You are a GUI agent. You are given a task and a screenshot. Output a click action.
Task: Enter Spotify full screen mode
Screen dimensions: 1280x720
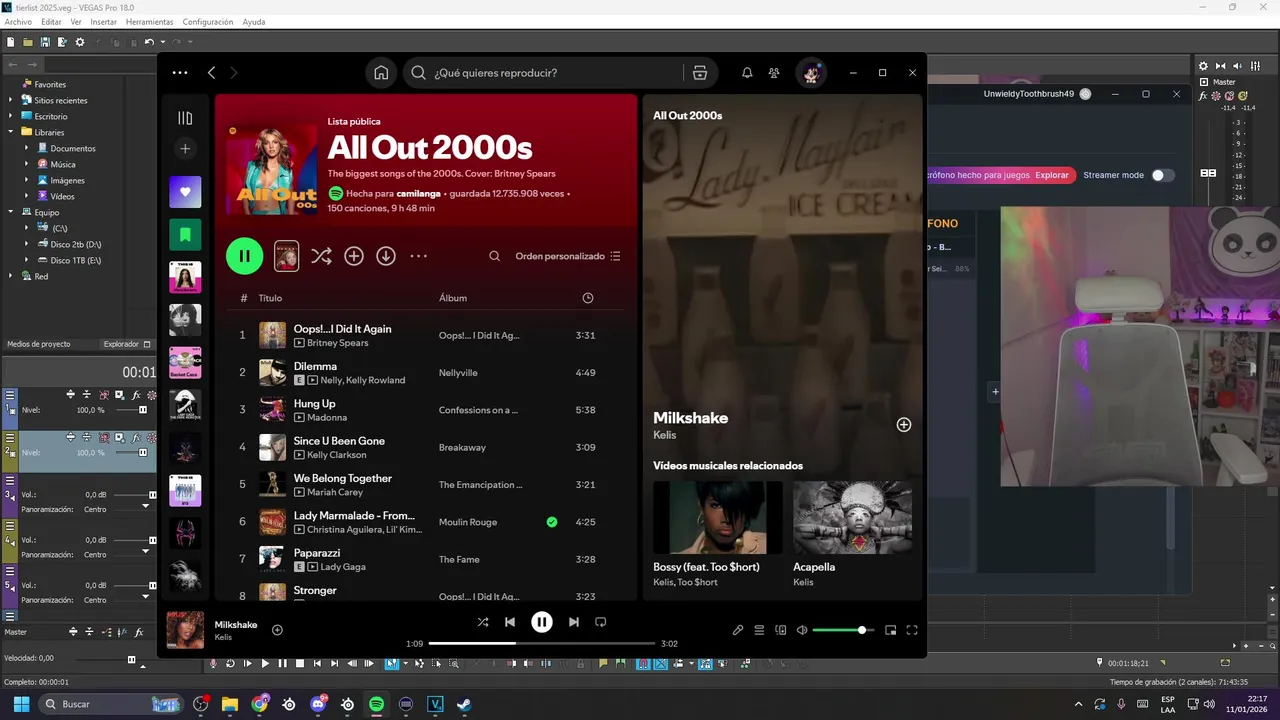click(x=912, y=630)
